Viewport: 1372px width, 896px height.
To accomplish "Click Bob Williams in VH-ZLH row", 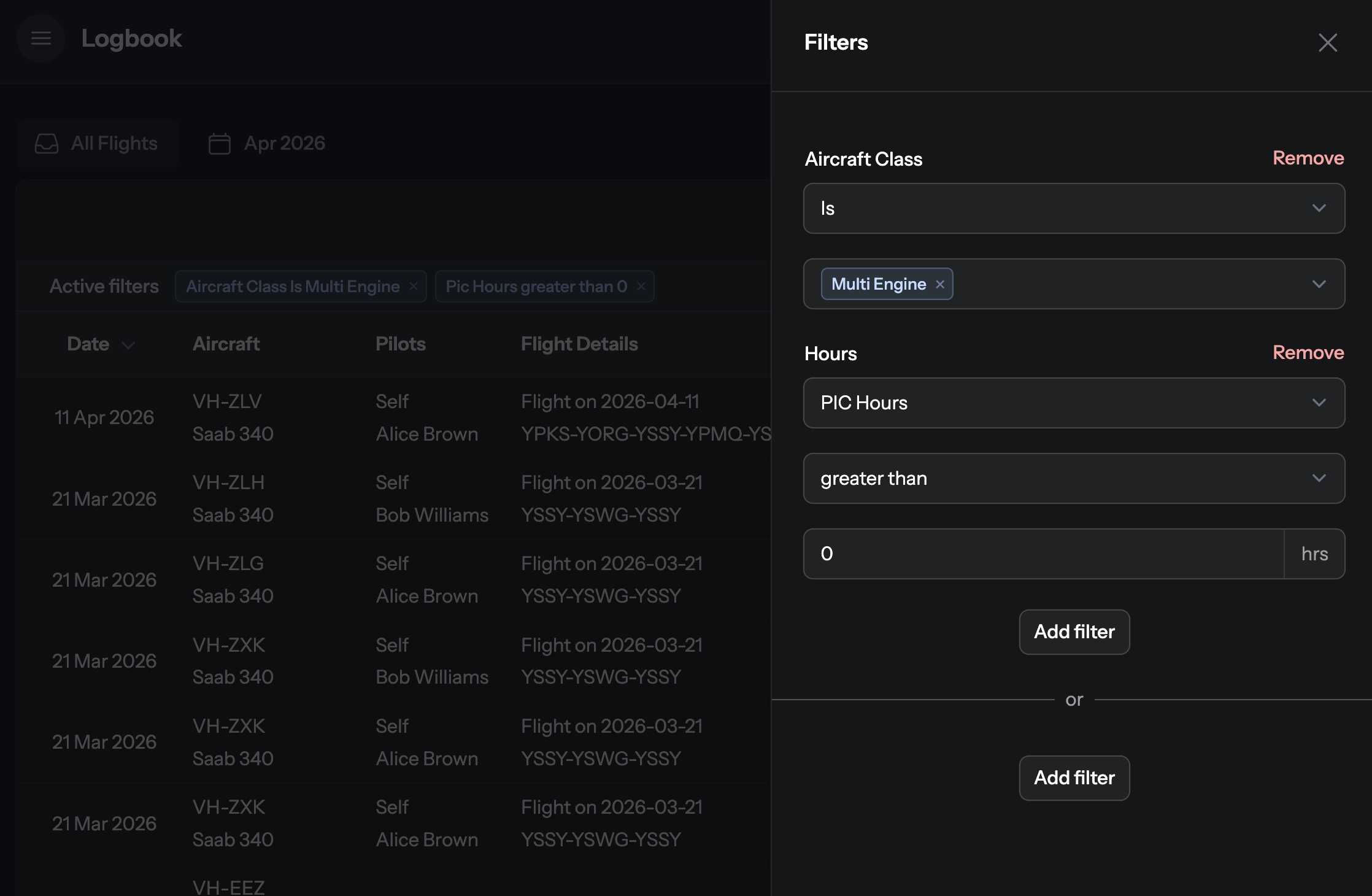I will click(x=432, y=515).
